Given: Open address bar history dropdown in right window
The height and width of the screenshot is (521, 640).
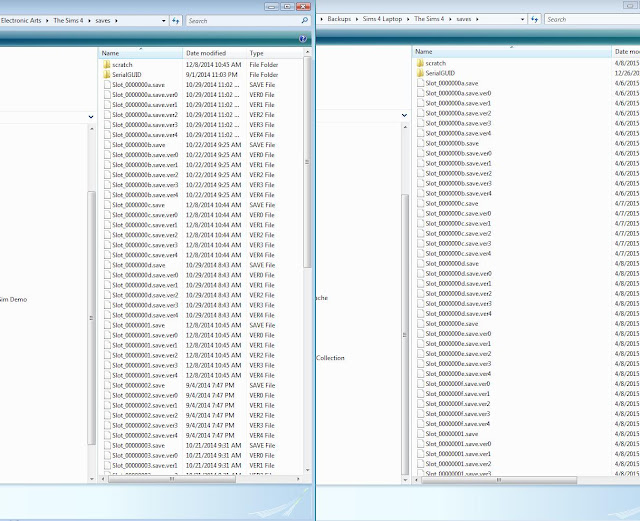Looking at the screenshot, I should [522, 19].
